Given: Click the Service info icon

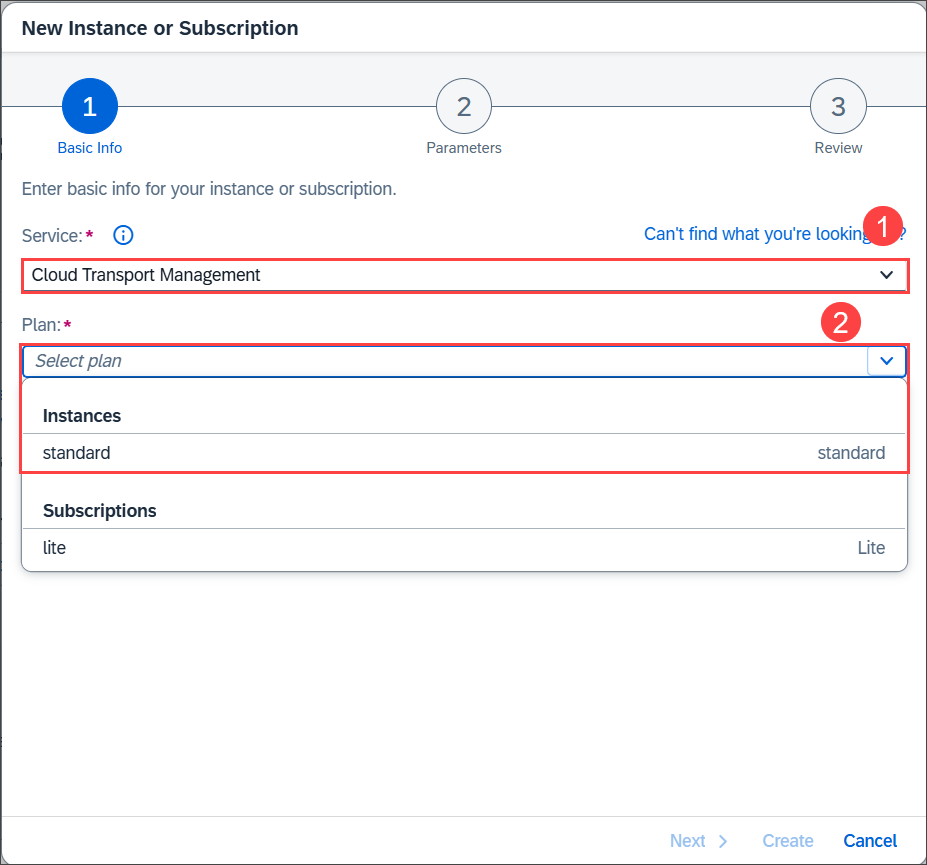Looking at the screenshot, I should tap(123, 235).
